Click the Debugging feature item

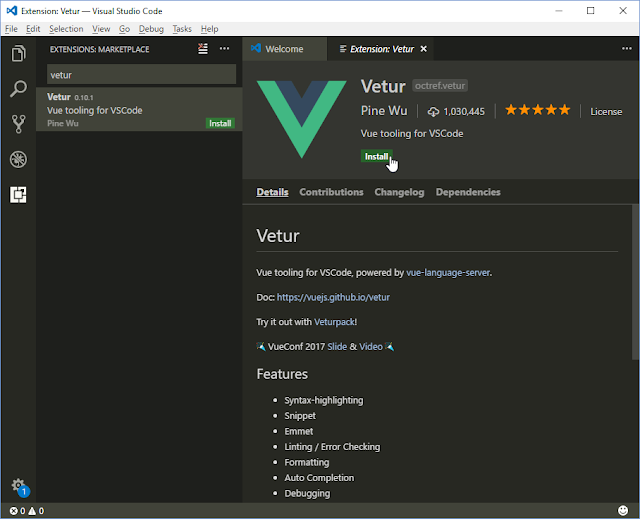(x=307, y=493)
